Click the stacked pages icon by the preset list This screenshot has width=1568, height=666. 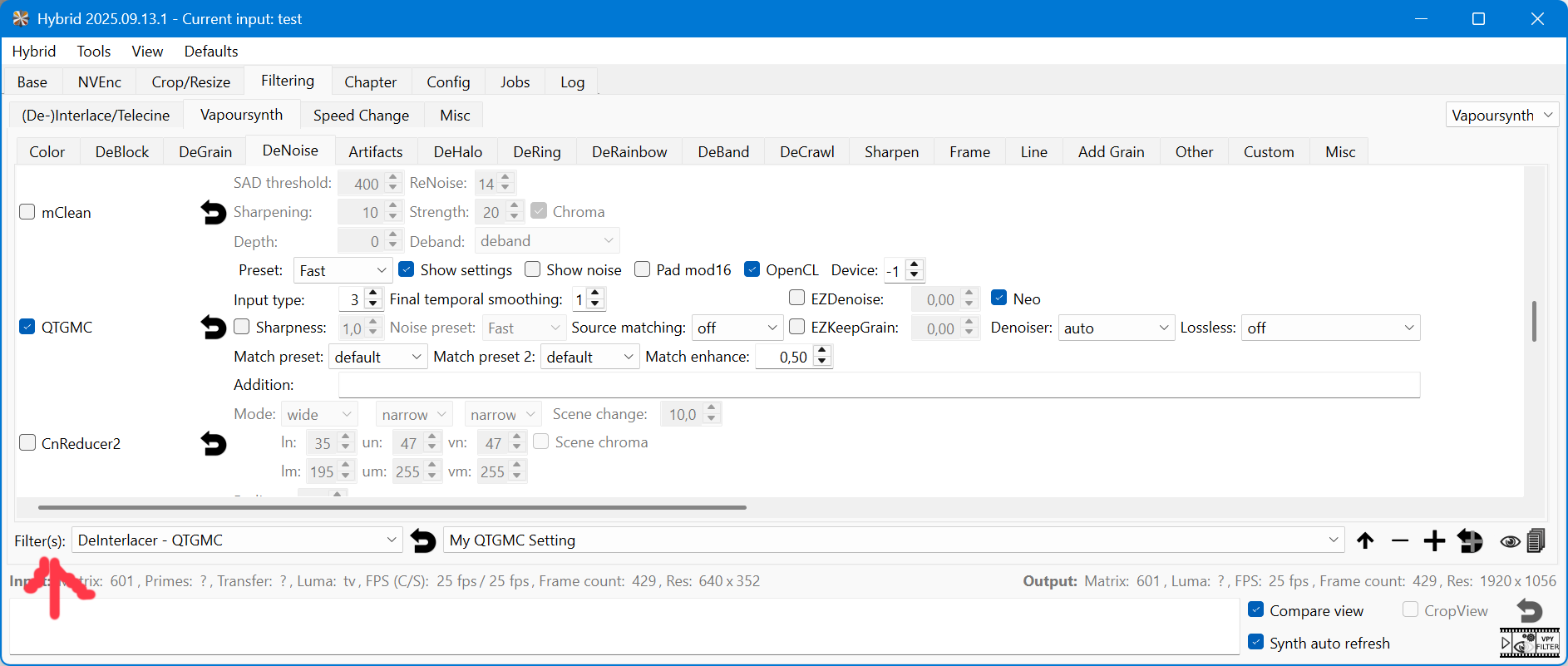[x=1536, y=541]
